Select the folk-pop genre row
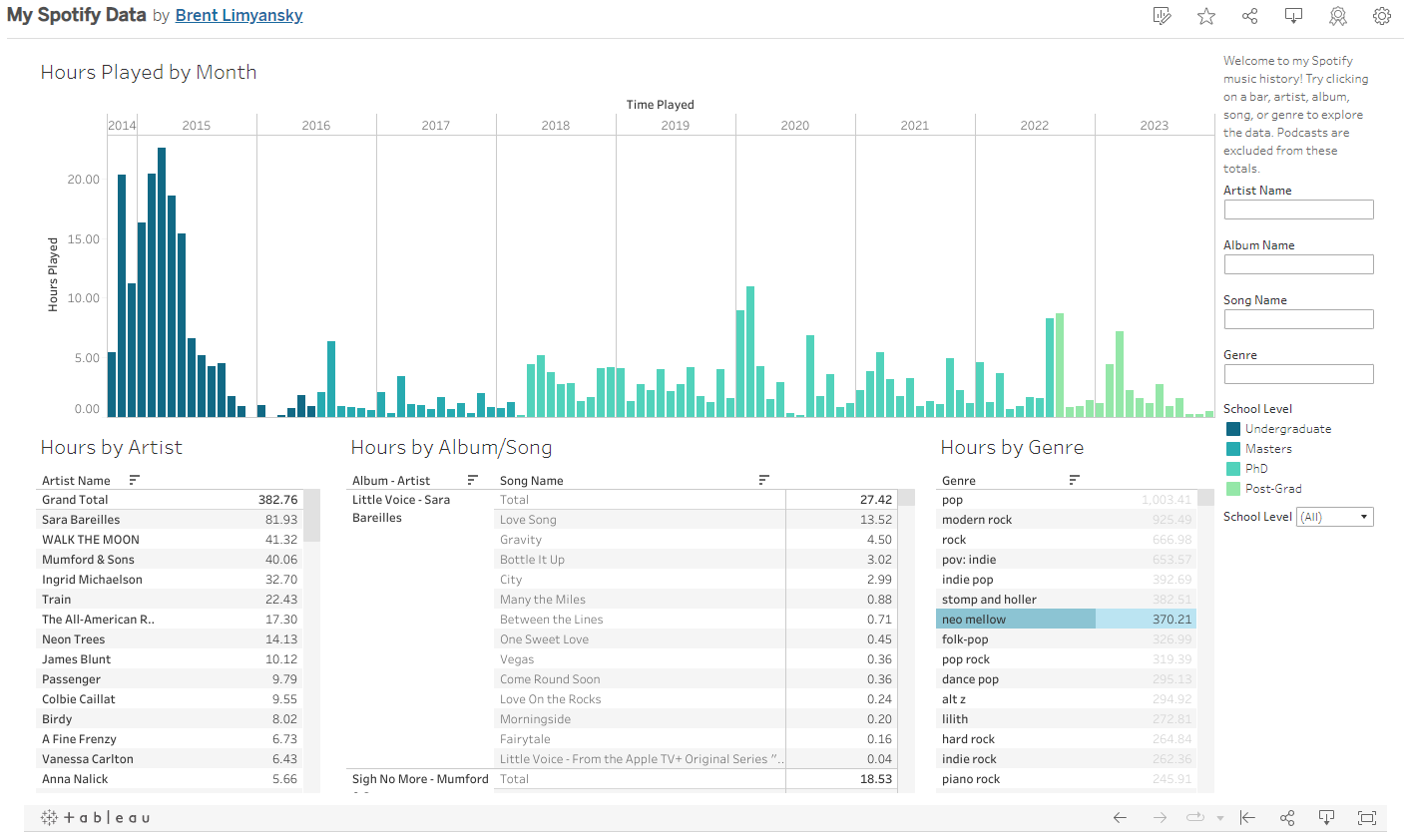The width and height of the screenshot is (1408, 840). point(1066,639)
